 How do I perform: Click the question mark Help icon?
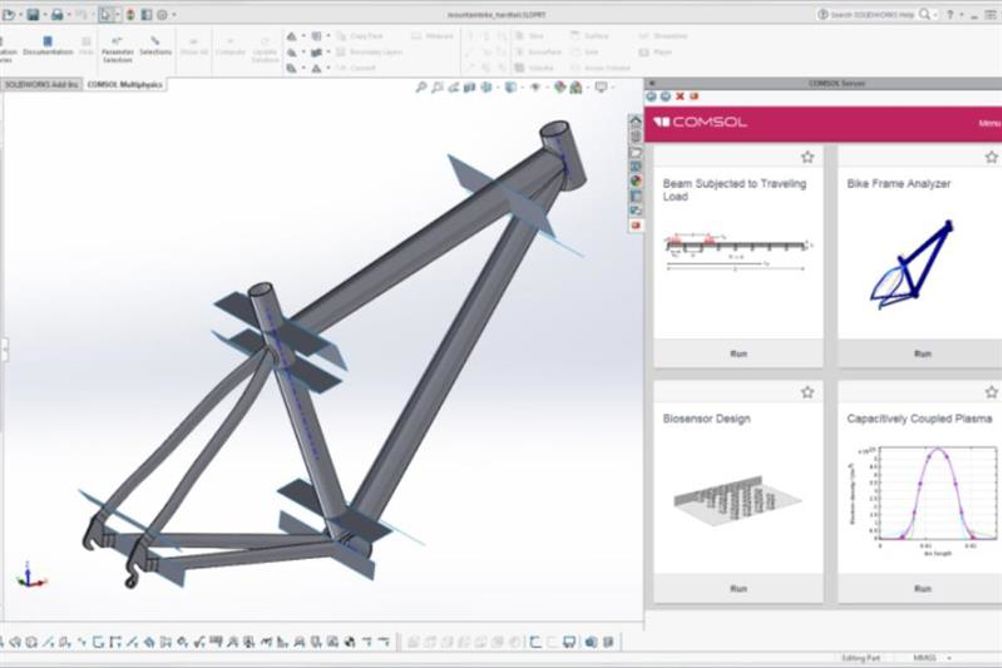click(x=950, y=14)
